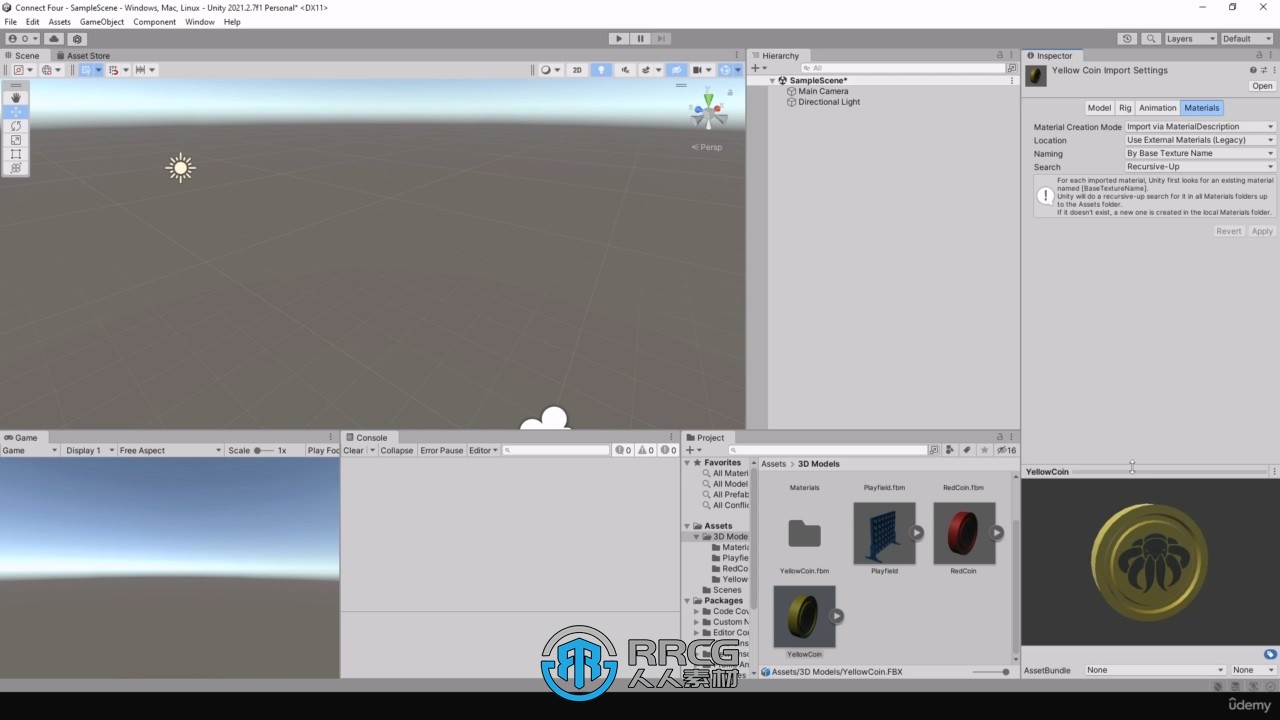Screen dimensions: 1280x720
Task: Click the Apply button
Action: coord(1262,231)
